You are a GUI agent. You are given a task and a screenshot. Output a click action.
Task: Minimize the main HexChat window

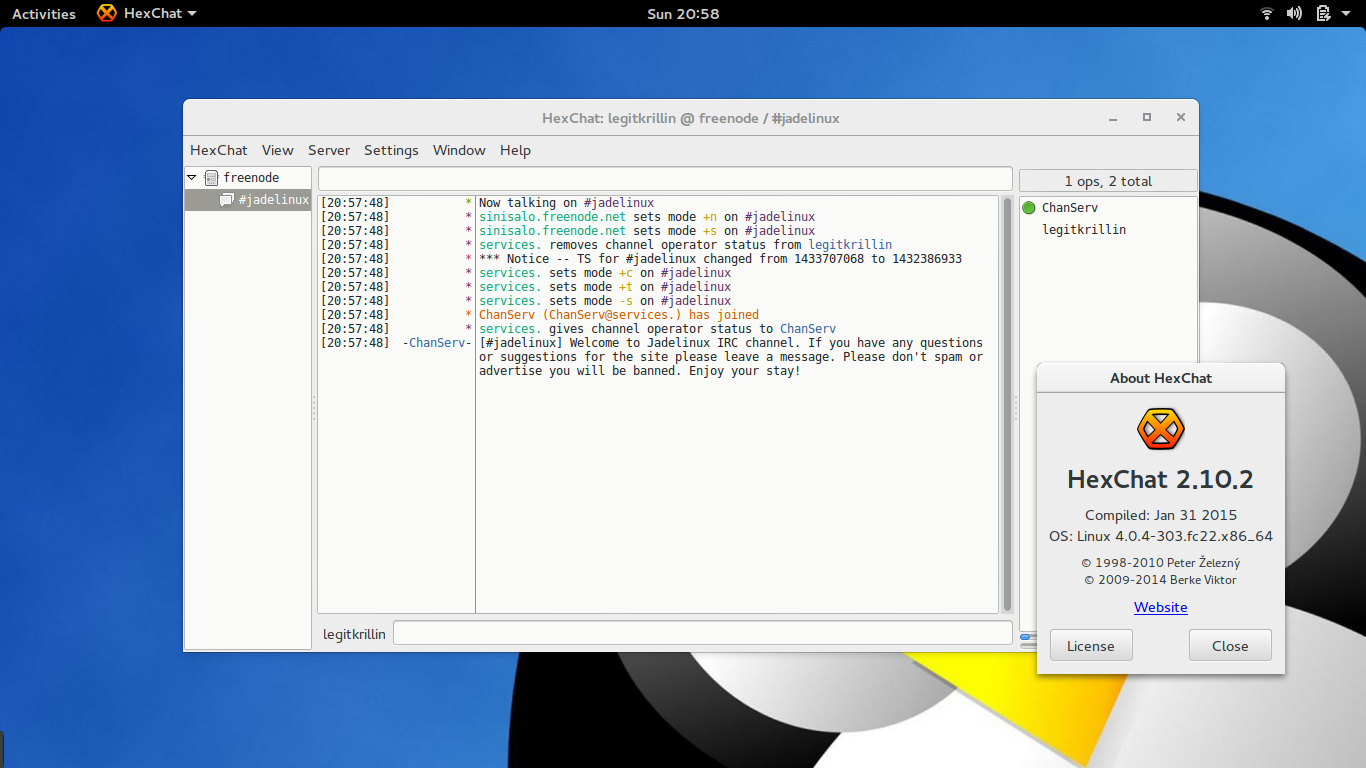pyautogui.click(x=1113, y=118)
